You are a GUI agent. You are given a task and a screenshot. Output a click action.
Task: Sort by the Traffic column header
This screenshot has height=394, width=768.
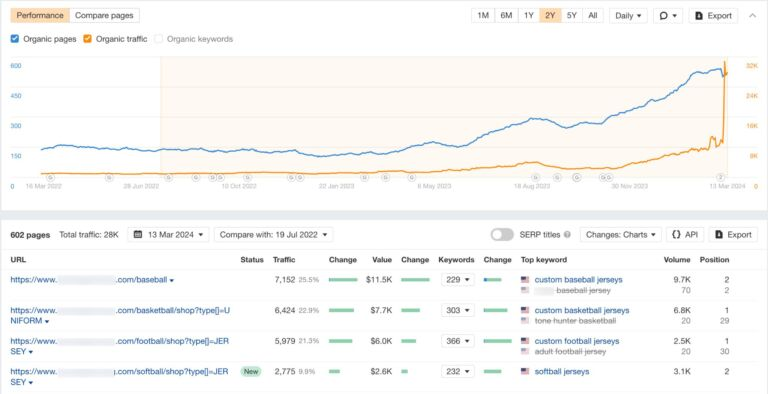click(284, 260)
